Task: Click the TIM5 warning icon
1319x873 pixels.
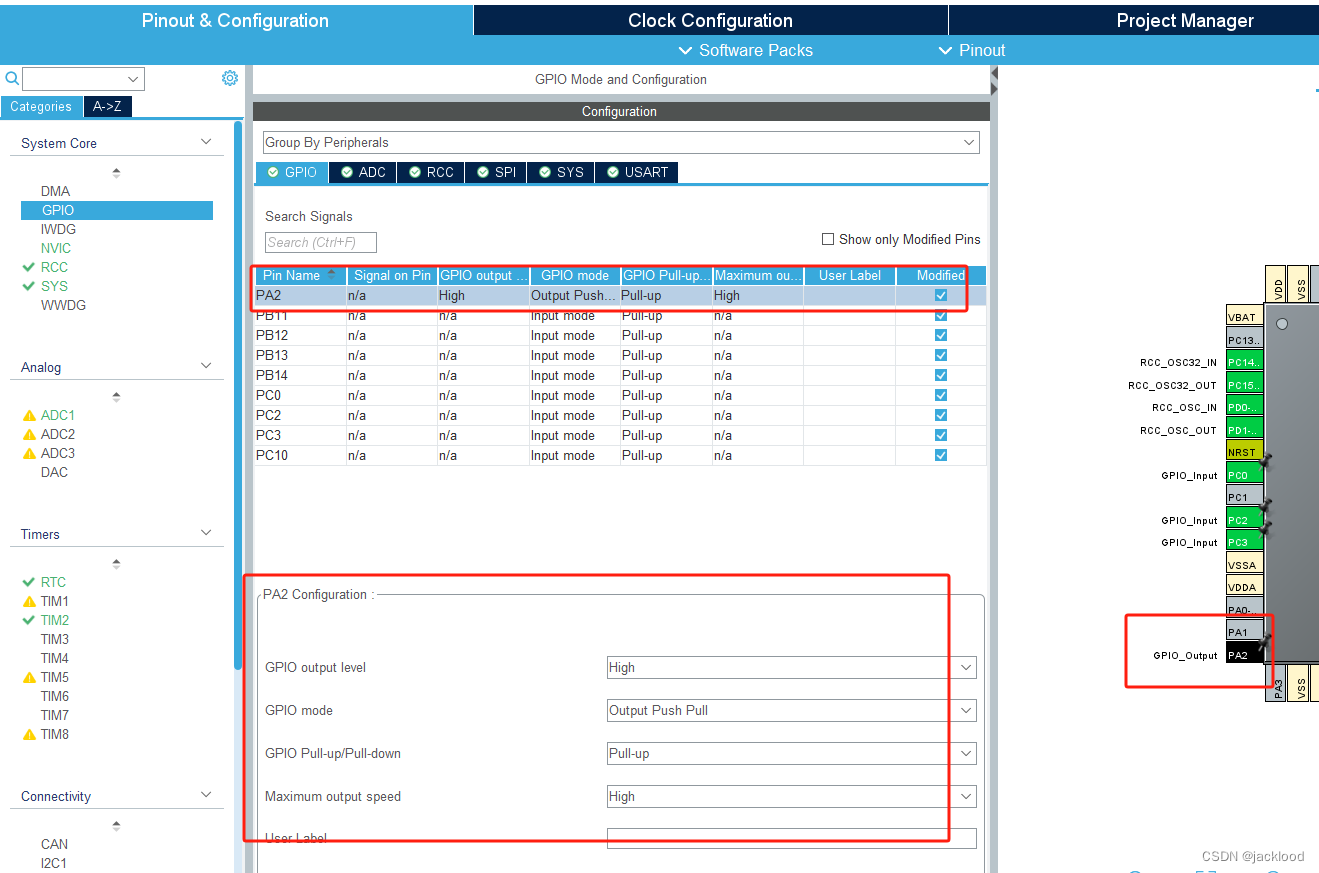Action: [29, 677]
